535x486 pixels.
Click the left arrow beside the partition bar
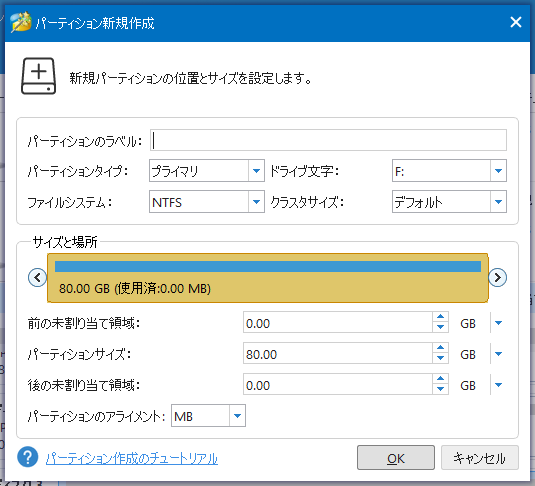pos(37,277)
